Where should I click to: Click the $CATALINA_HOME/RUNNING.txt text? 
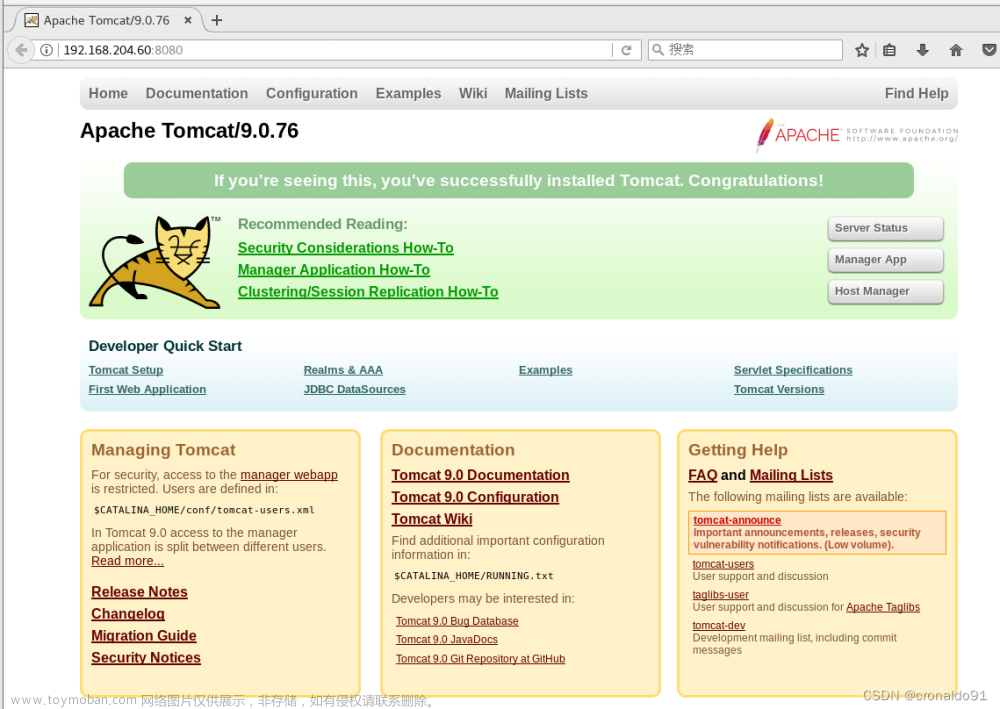[474, 576]
